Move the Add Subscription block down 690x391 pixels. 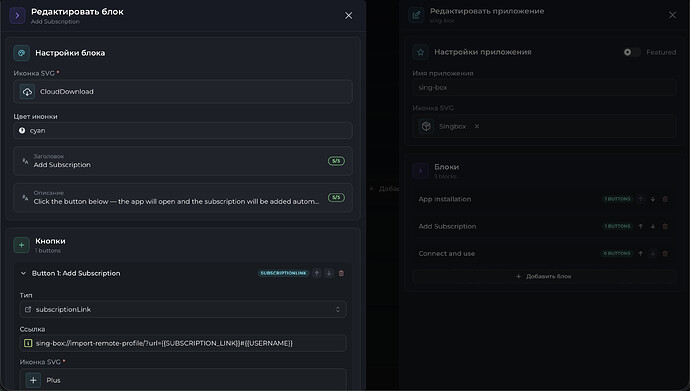point(653,226)
